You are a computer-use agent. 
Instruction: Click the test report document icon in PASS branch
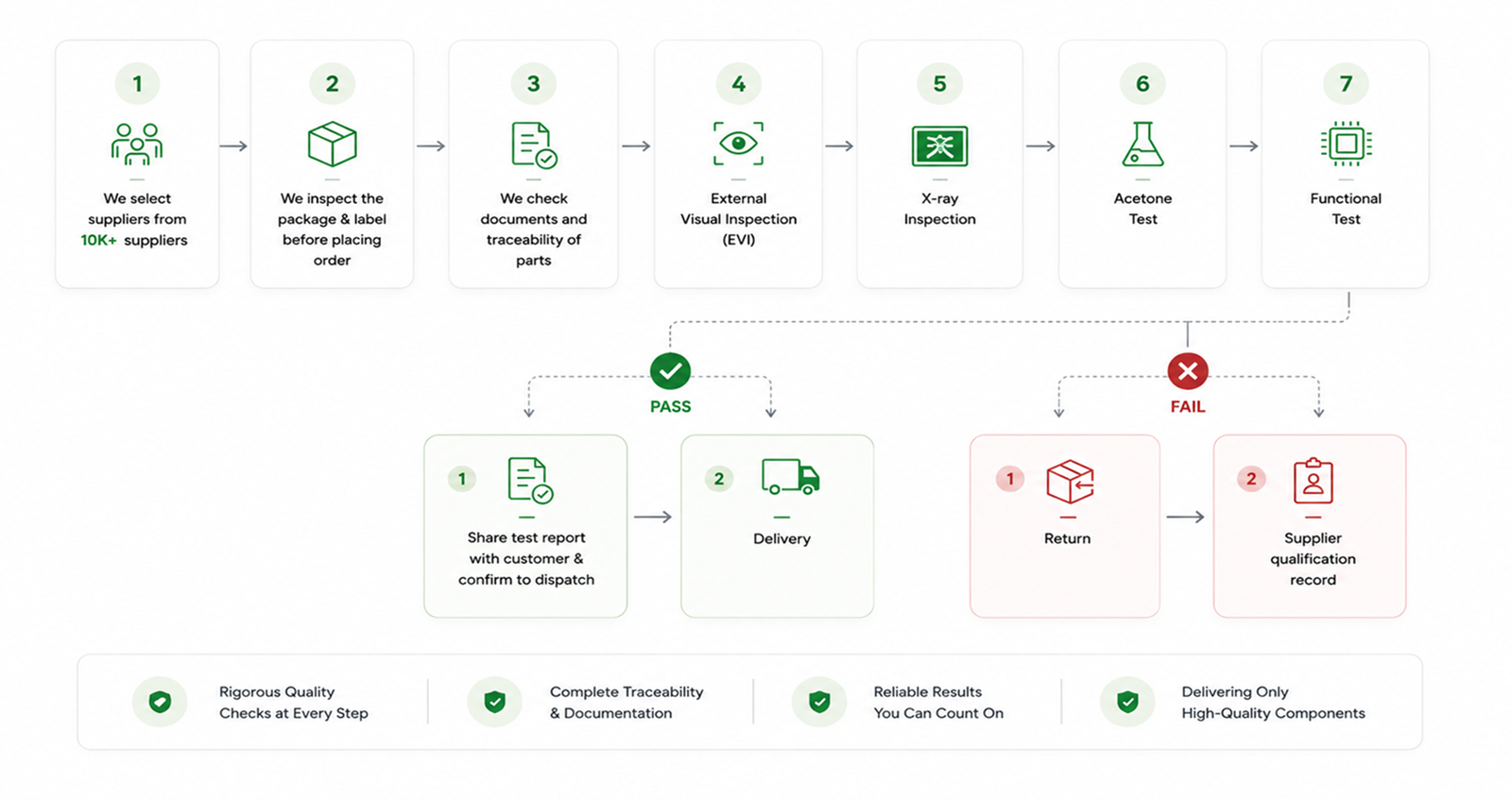click(530, 480)
